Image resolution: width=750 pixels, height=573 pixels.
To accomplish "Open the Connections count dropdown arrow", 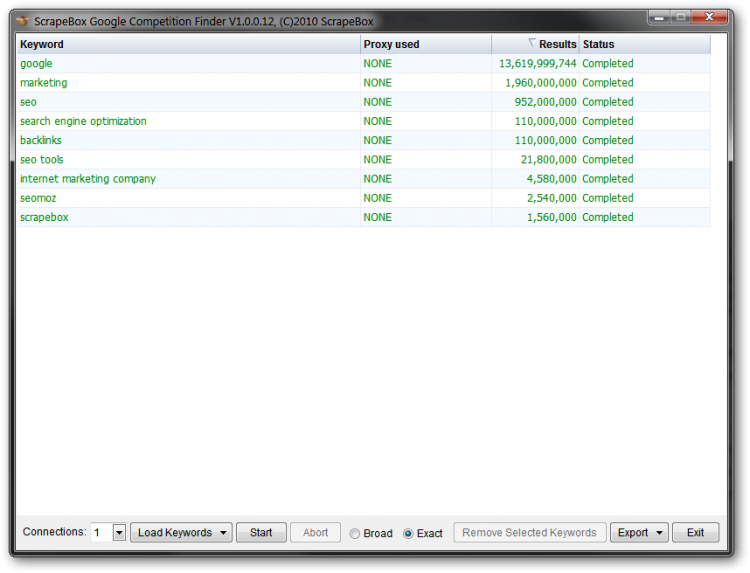I will click(119, 532).
